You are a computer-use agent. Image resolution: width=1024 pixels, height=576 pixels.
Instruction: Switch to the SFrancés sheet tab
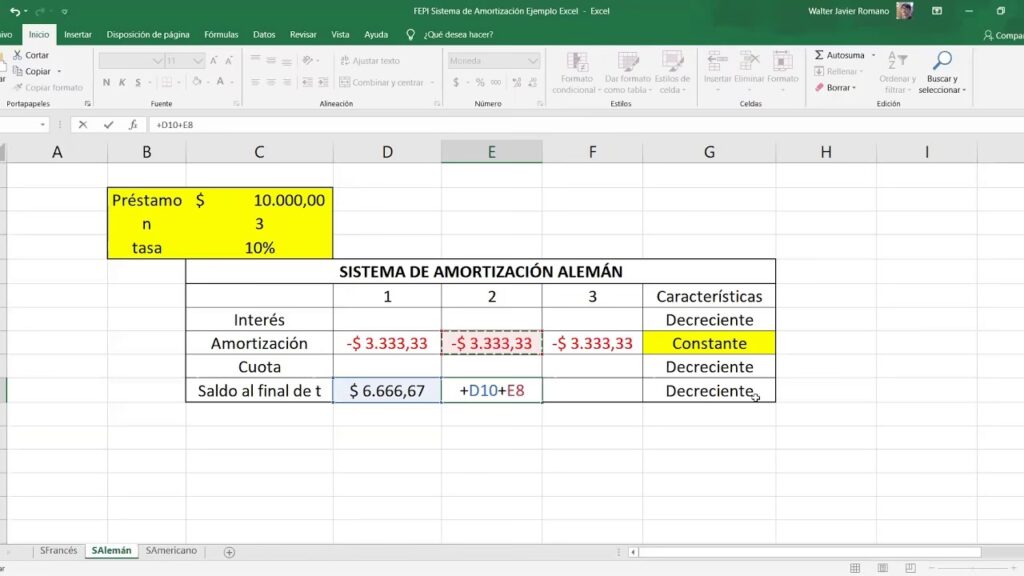coord(58,551)
